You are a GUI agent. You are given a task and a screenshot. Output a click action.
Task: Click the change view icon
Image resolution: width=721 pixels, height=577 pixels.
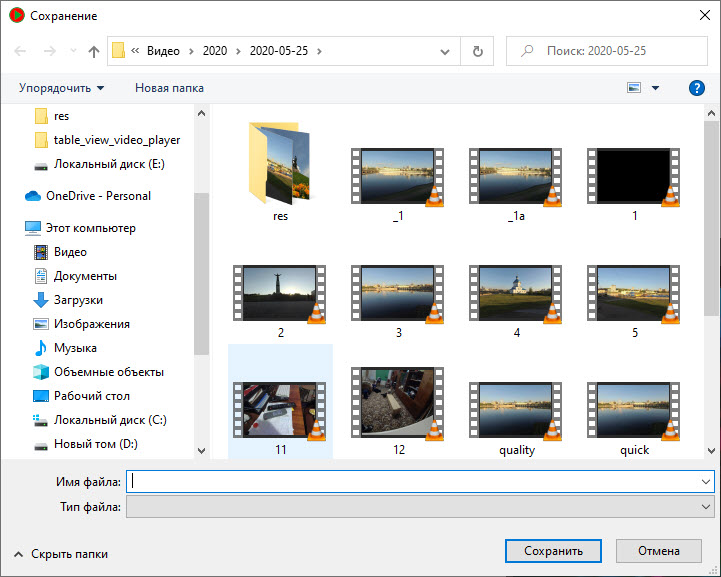(634, 88)
